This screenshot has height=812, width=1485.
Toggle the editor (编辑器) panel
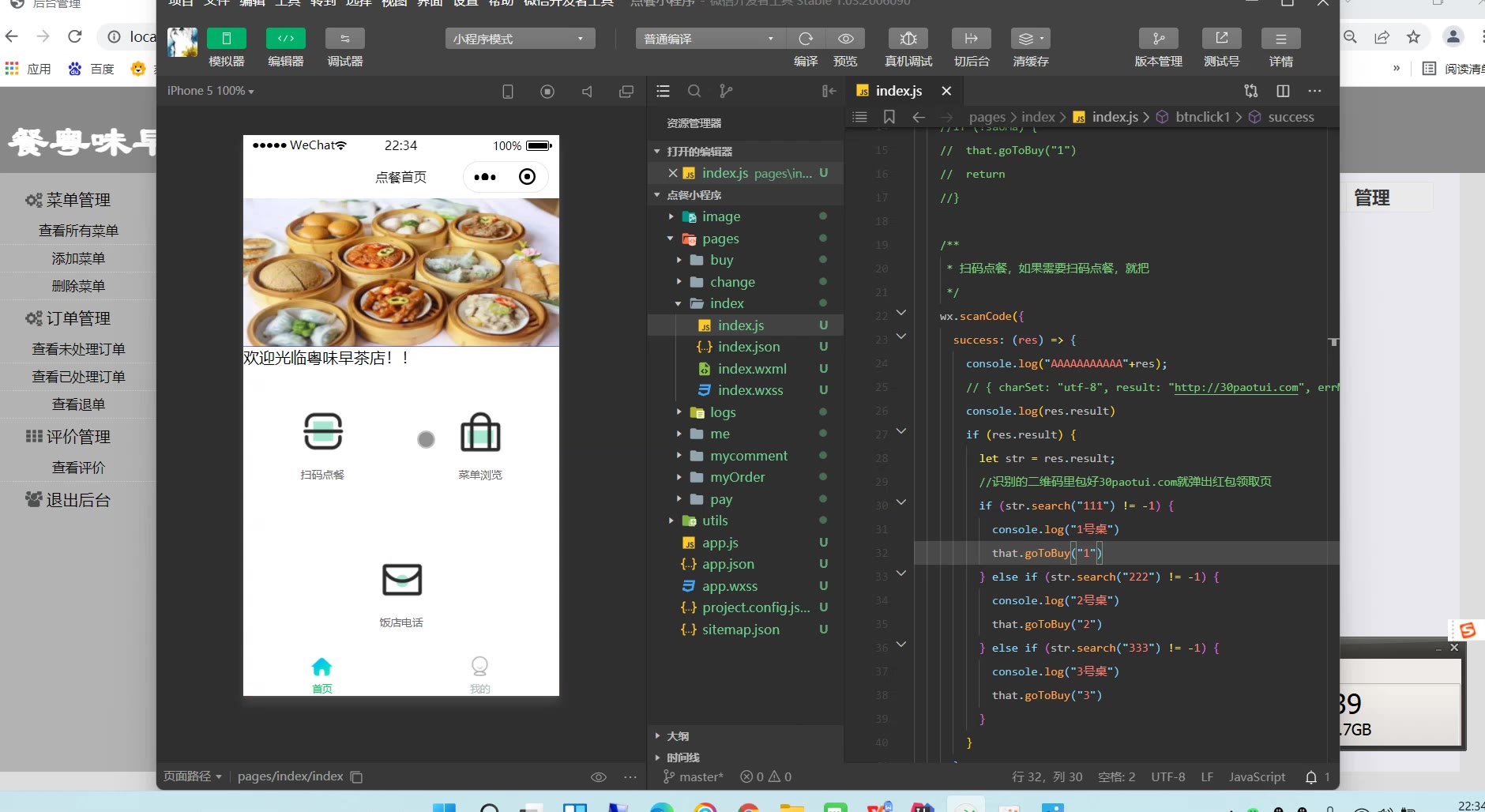pyautogui.click(x=285, y=39)
